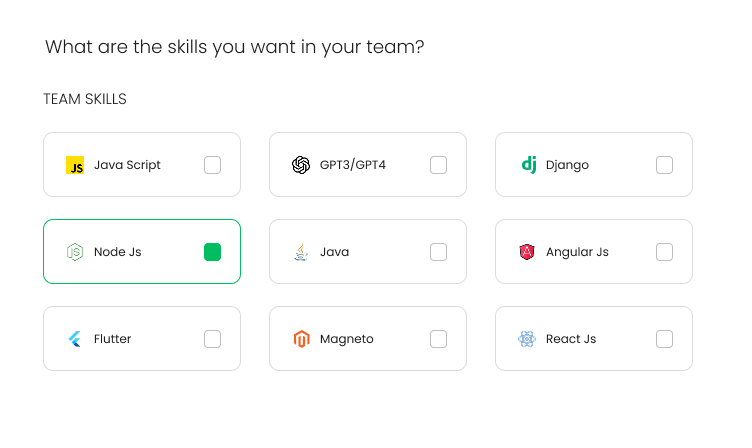Click the Node Js hexagon icon
Screen dimensions: 752x448
[x=75, y=252]
